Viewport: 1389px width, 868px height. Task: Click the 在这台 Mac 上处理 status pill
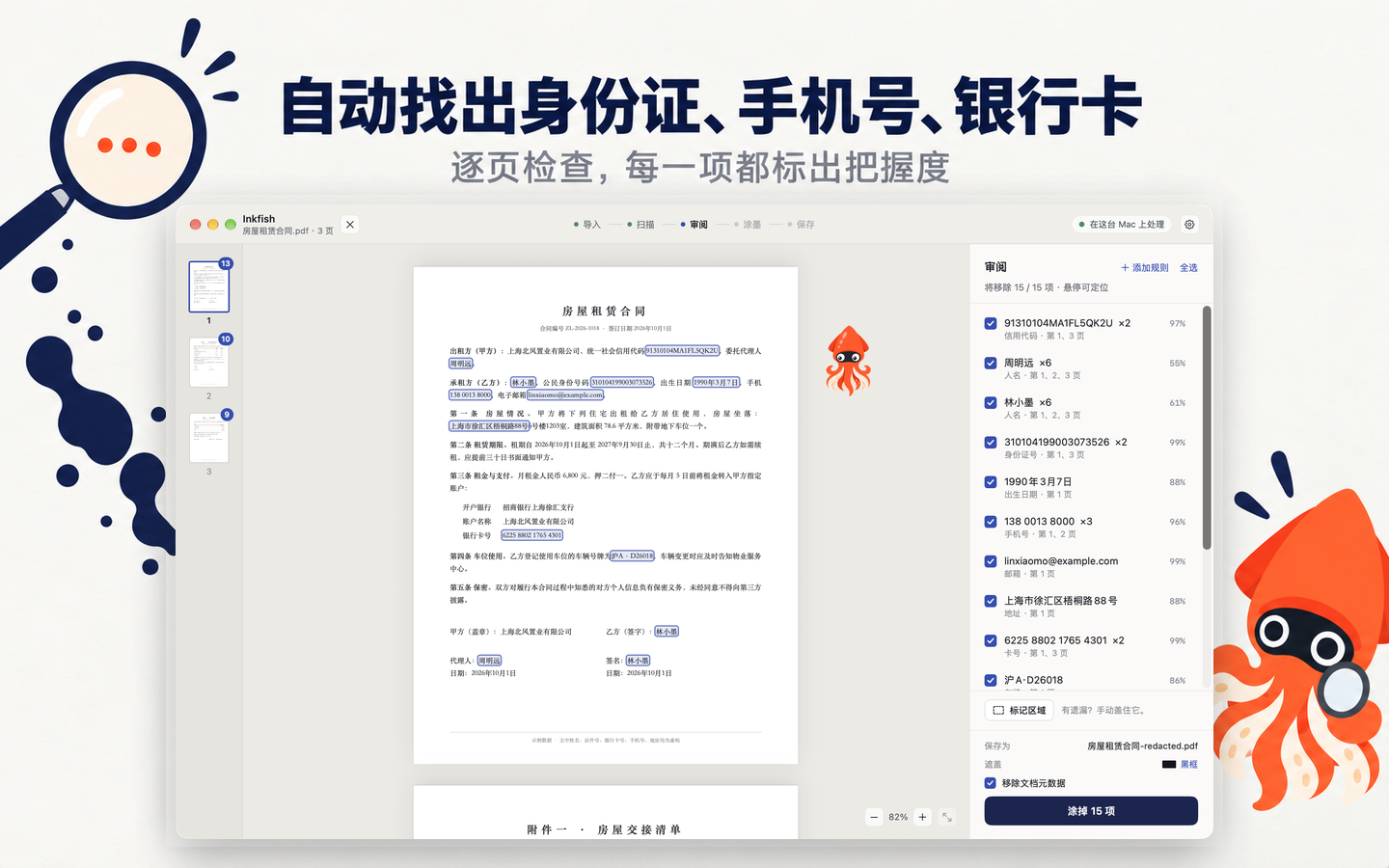1121,225
